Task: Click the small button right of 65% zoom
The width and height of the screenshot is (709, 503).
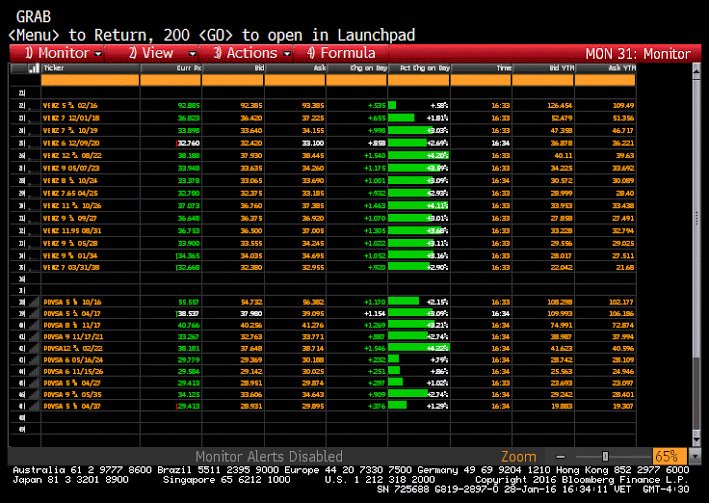Action: 694,456
